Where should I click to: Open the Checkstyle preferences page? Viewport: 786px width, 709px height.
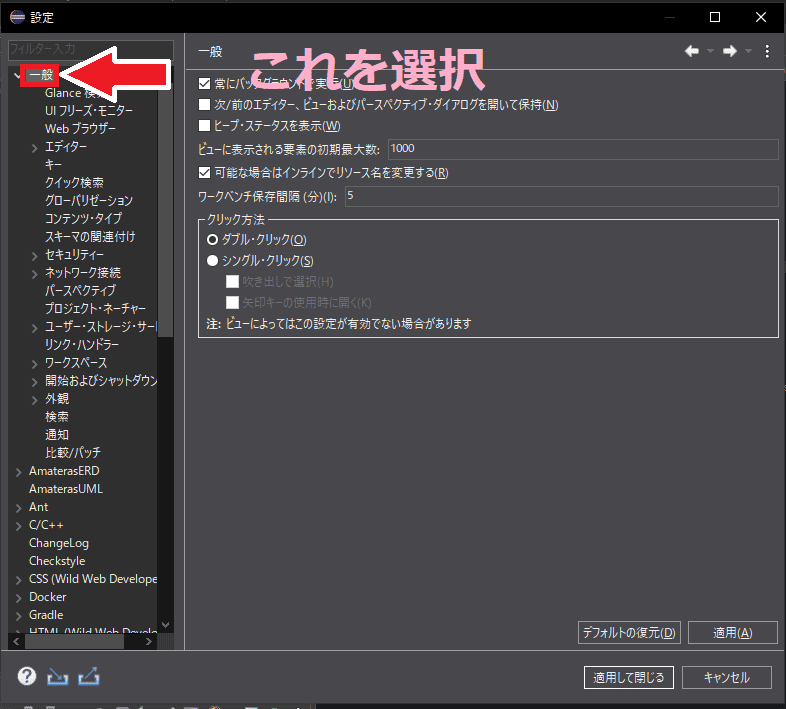57,561
